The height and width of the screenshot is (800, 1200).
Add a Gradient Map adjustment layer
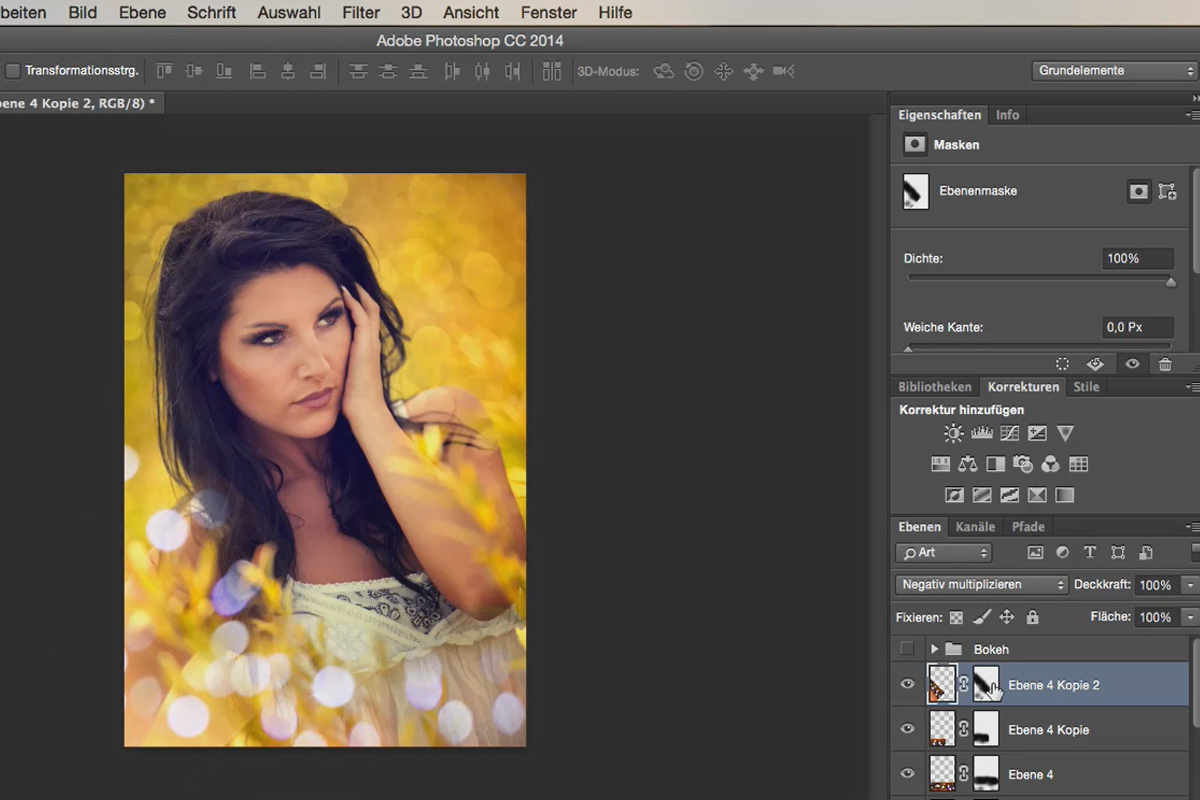click(x=1064, y=495)
